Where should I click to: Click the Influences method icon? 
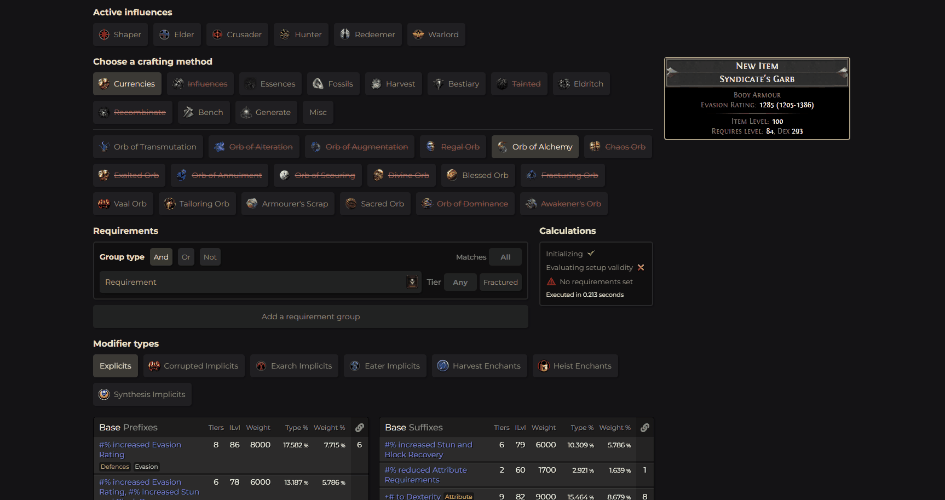coord(178,84)
